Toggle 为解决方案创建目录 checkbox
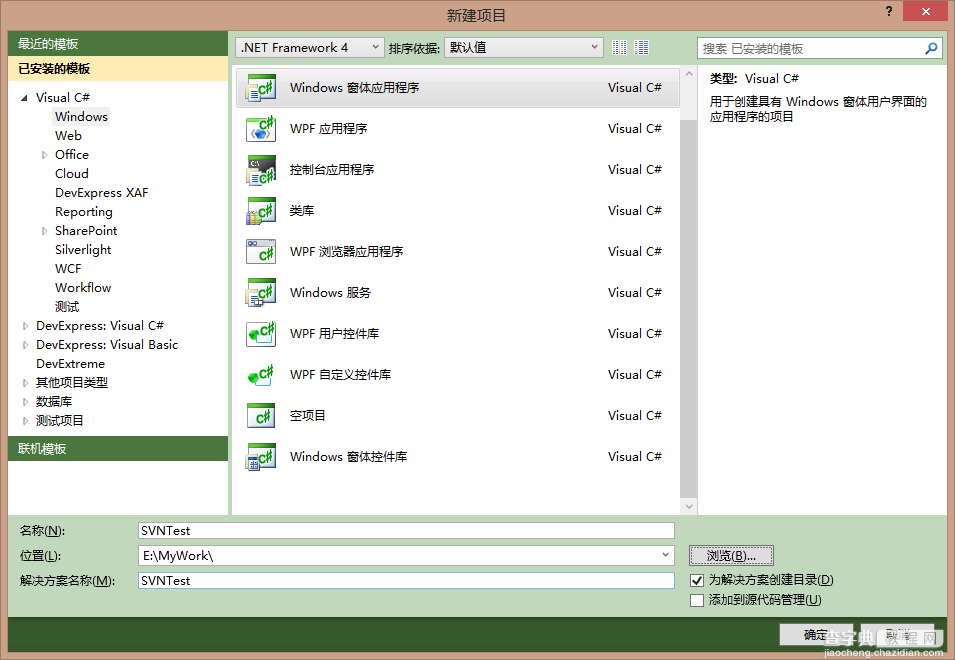 [x=697, y=580]
